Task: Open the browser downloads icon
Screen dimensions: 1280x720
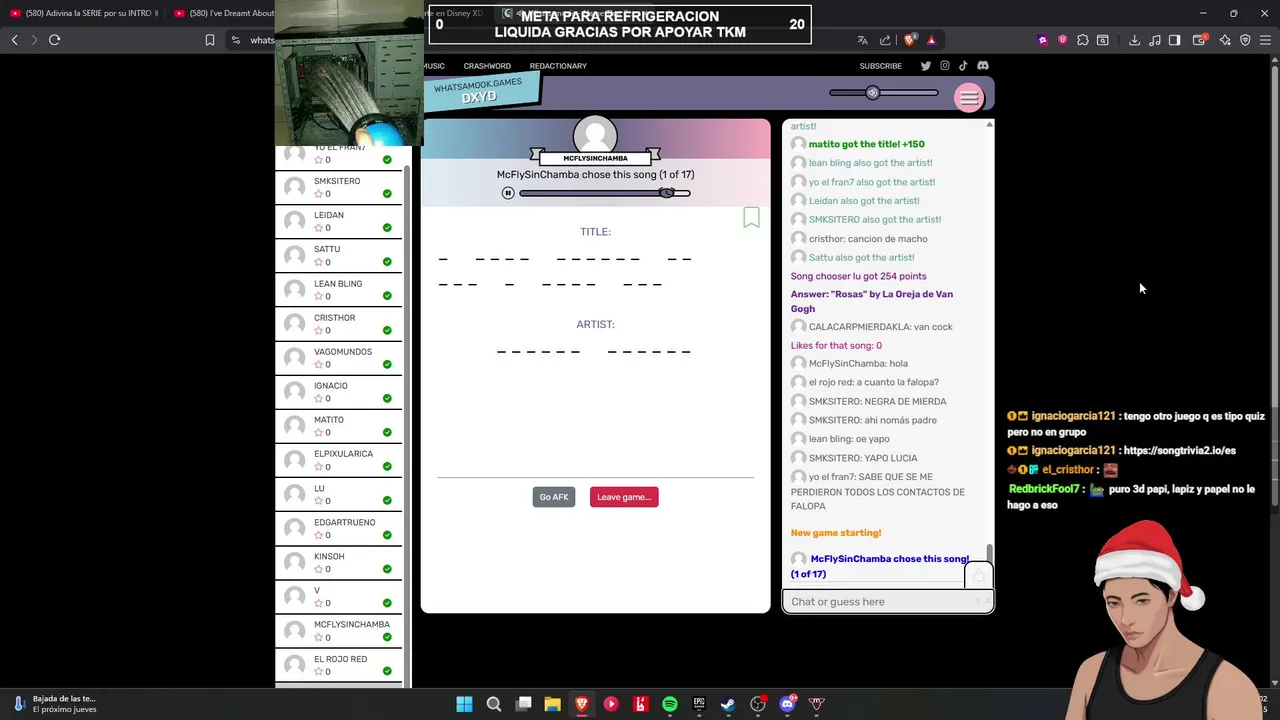Action: (1134, 40)
